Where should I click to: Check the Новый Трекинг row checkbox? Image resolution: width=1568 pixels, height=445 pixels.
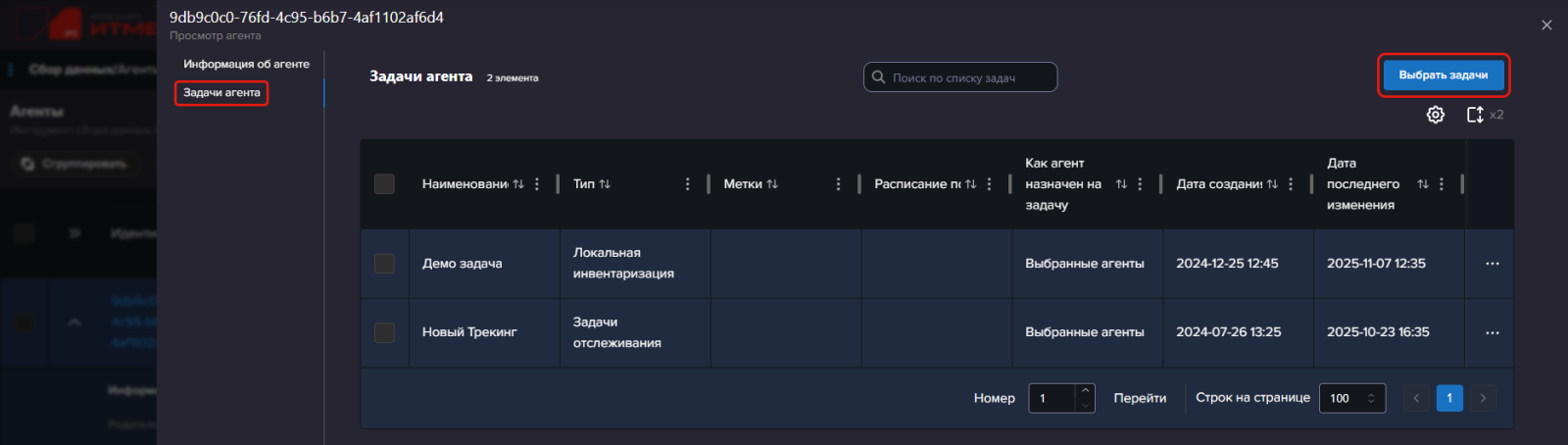click(x=384, y=333)
